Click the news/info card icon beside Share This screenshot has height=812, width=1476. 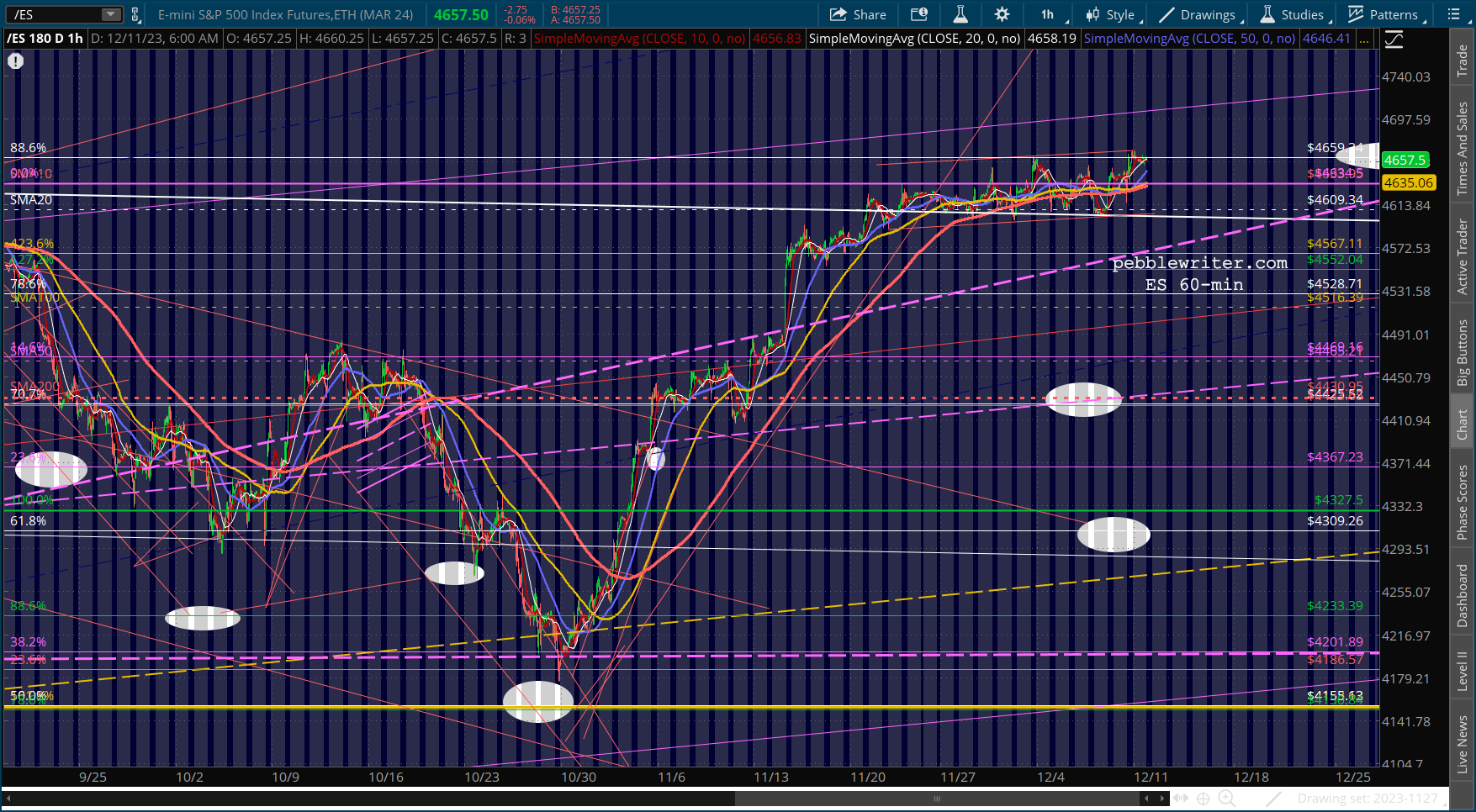919,14
